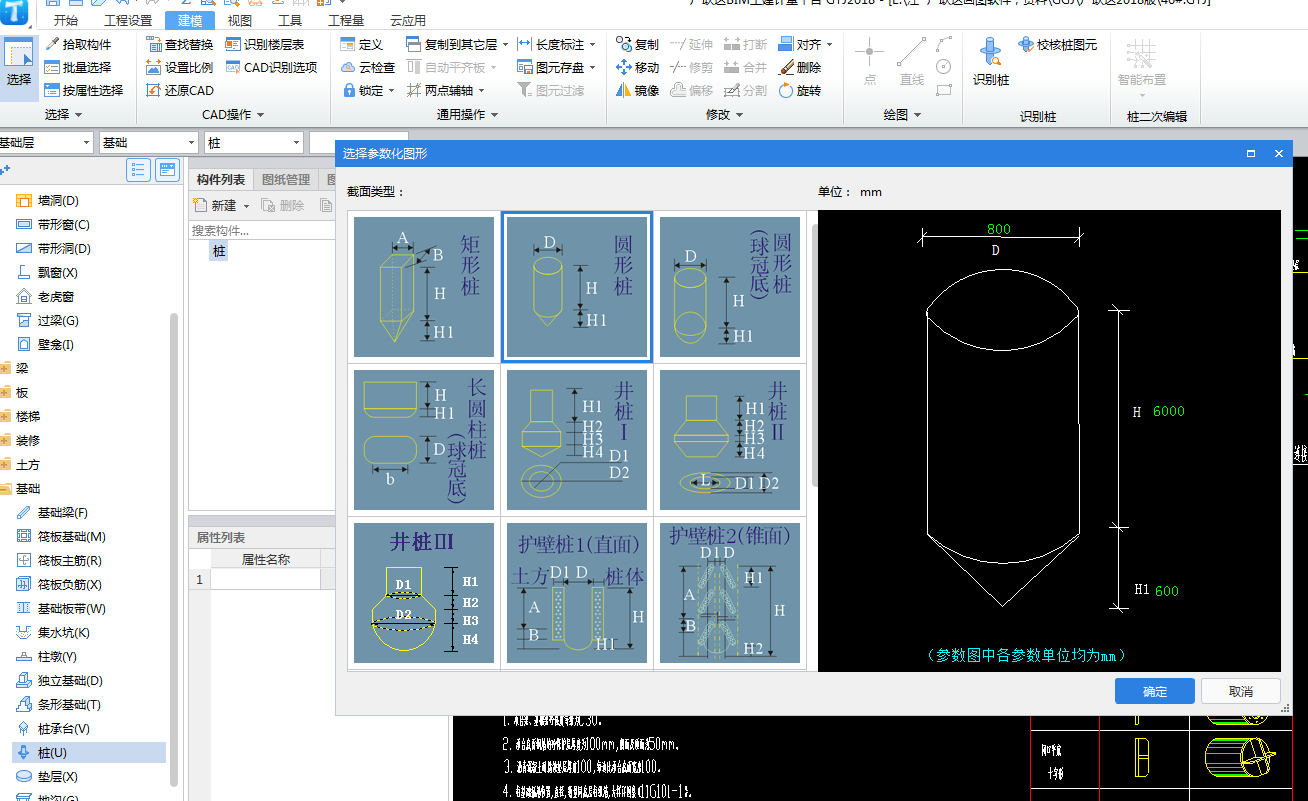Open 定义 definition tool

[362, 44]
